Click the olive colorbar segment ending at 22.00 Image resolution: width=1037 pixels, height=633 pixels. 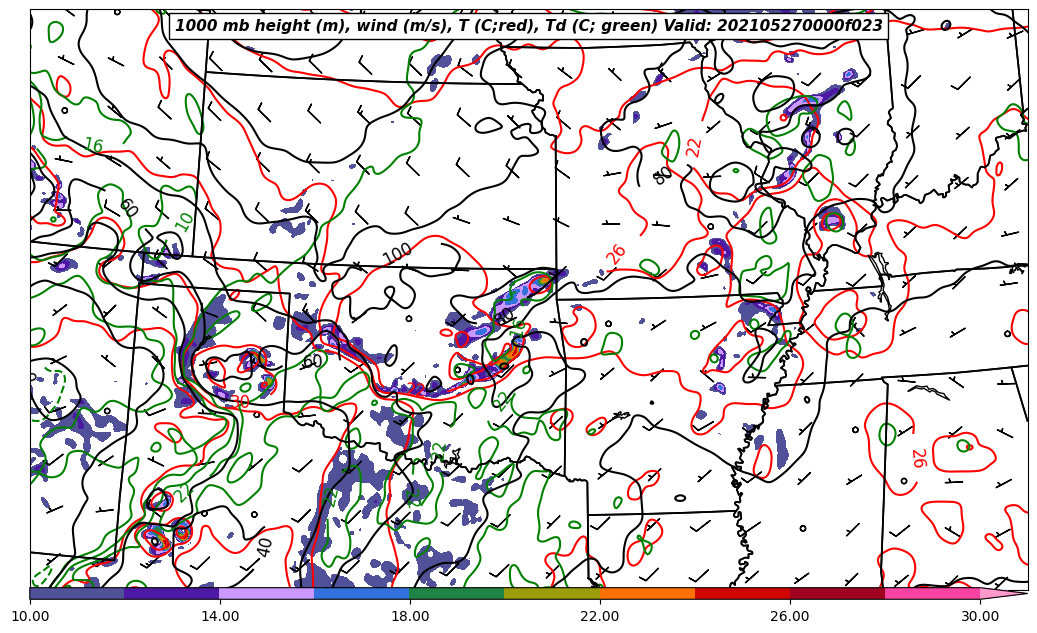[552, 593]
